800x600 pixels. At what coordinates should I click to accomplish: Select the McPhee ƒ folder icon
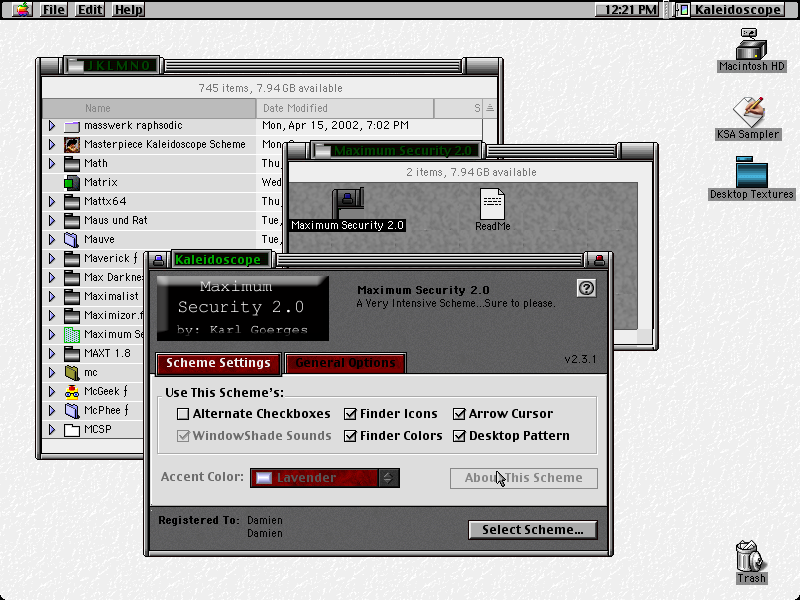pos(72,411)
